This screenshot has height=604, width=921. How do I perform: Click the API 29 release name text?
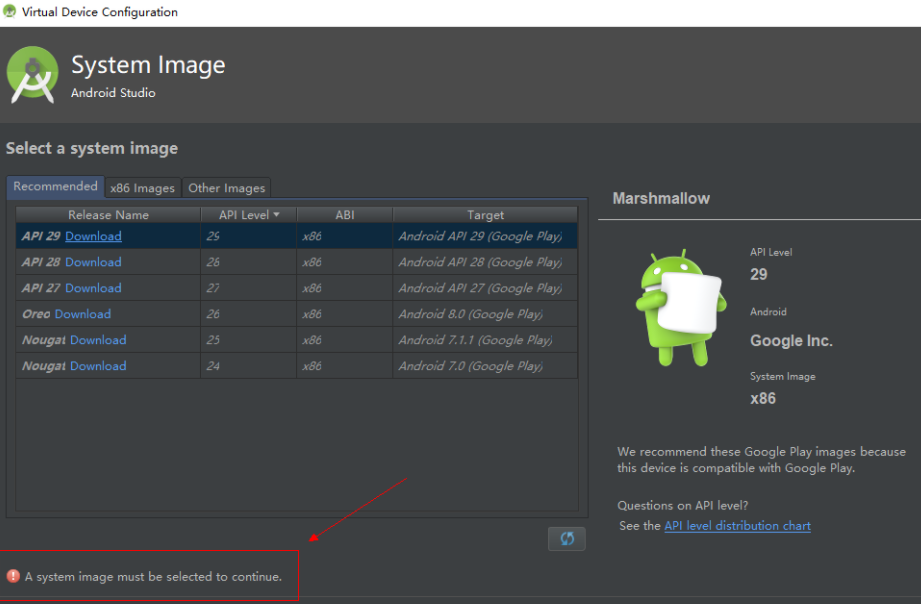pos(41,236)
